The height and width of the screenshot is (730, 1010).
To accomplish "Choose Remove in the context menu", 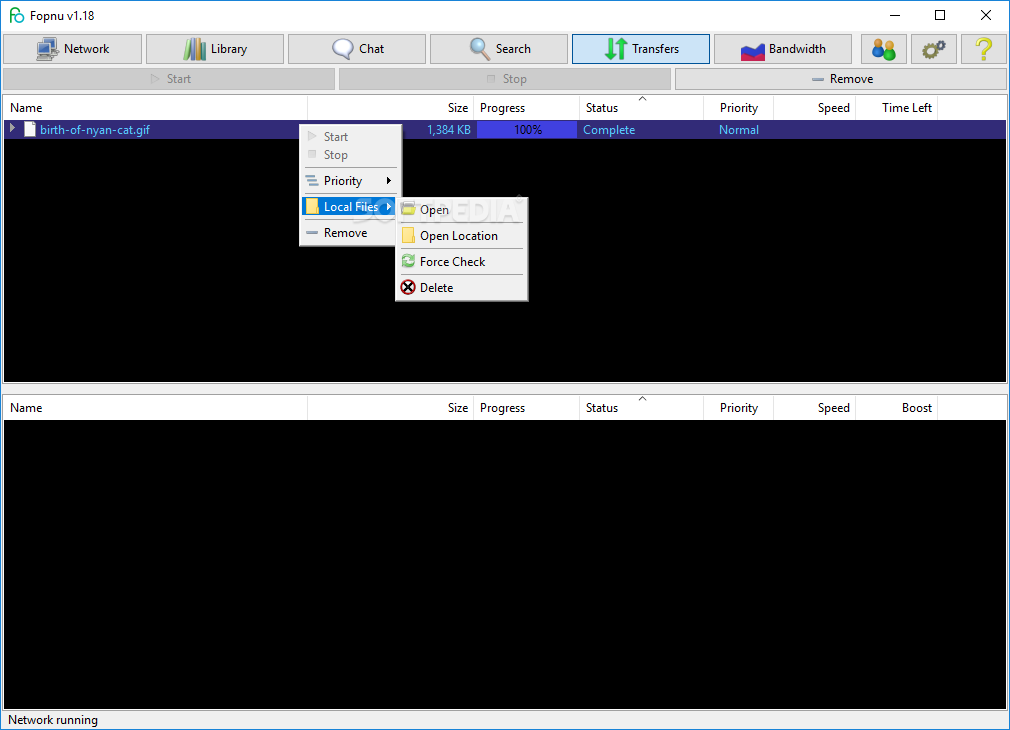I will [350, 233].
